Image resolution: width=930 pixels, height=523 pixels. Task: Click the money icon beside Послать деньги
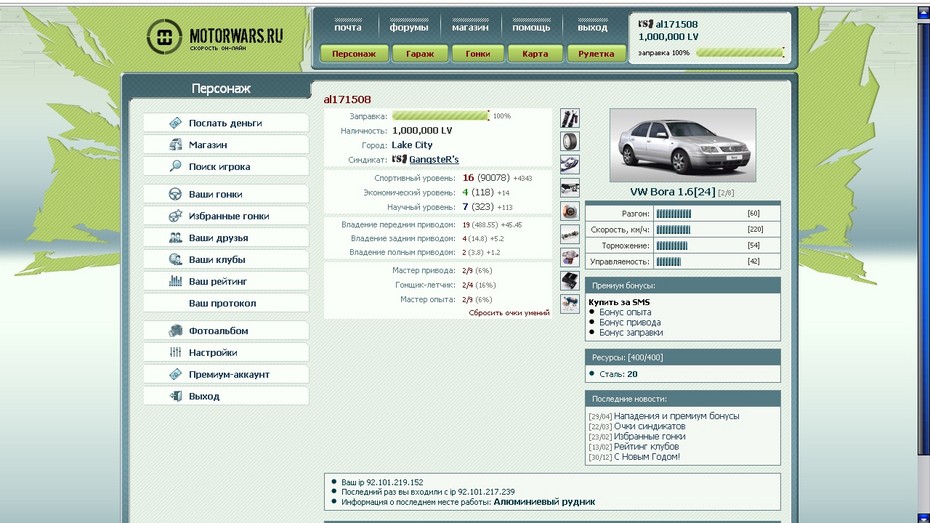(175, 123)
